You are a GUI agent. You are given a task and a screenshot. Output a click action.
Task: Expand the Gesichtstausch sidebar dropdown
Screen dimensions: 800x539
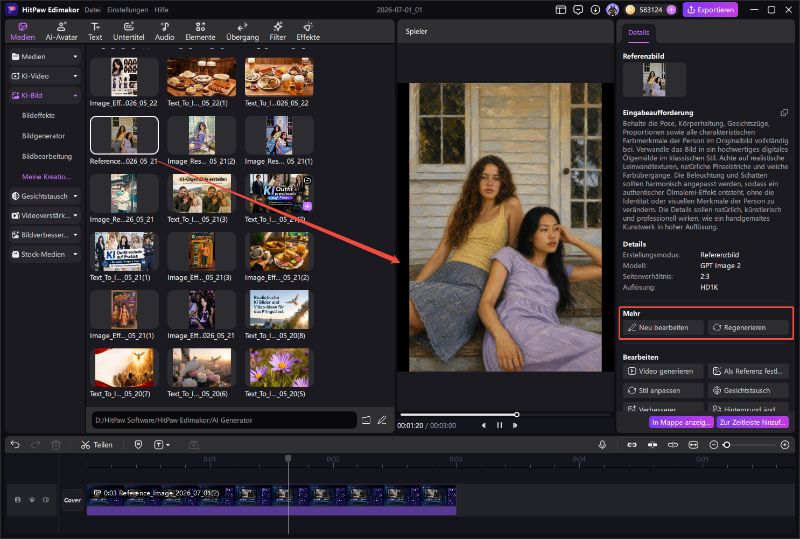[44, 196]
